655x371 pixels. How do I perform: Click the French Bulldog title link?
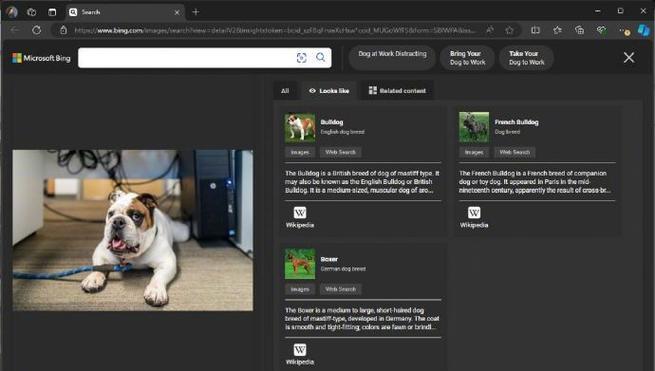point(516,122)
